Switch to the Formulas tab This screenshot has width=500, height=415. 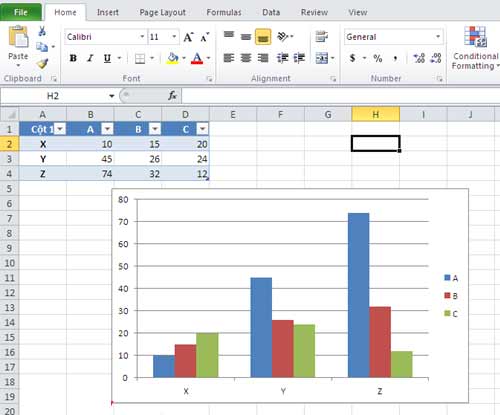[x=224, y=12]
